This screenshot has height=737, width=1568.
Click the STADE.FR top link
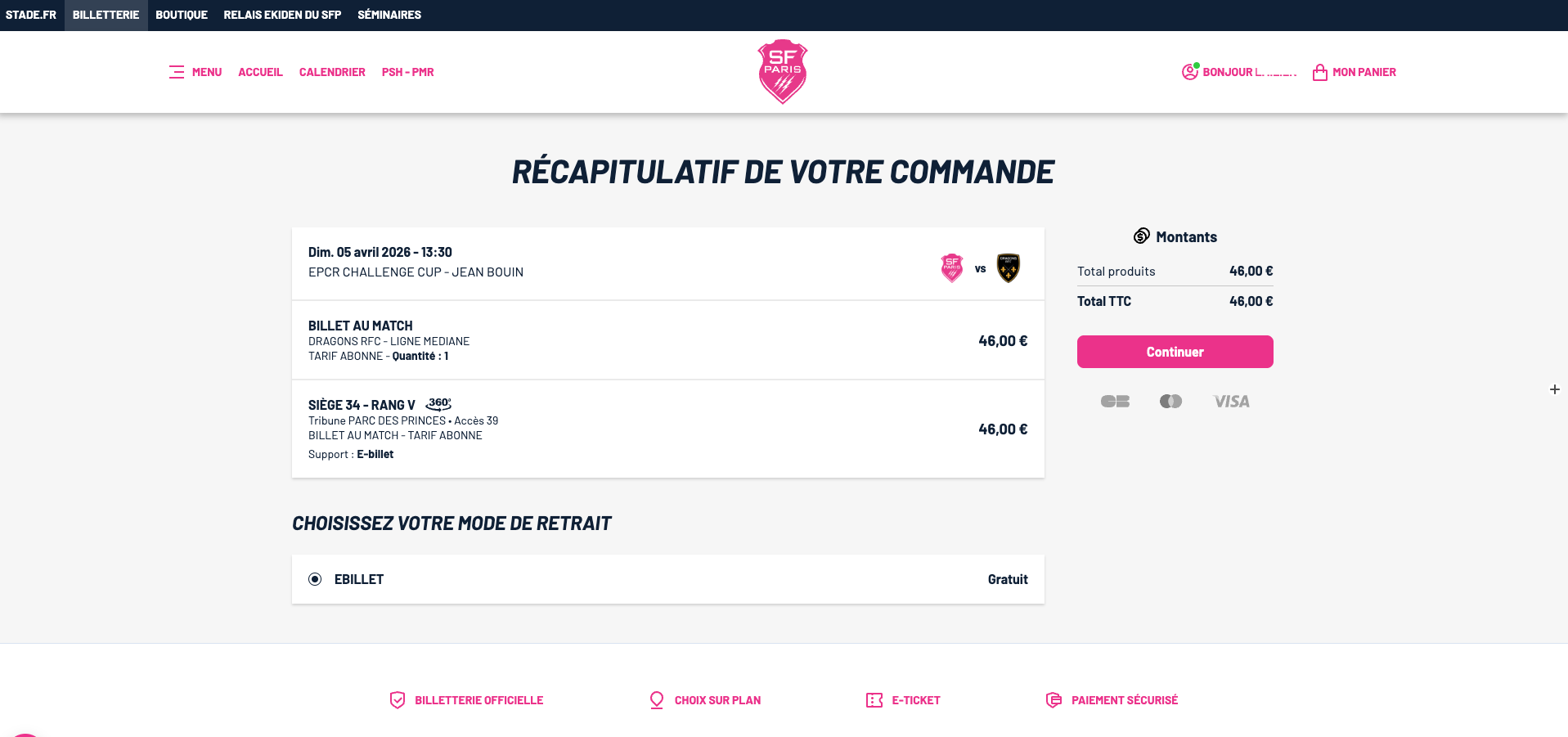coord(31,15)
